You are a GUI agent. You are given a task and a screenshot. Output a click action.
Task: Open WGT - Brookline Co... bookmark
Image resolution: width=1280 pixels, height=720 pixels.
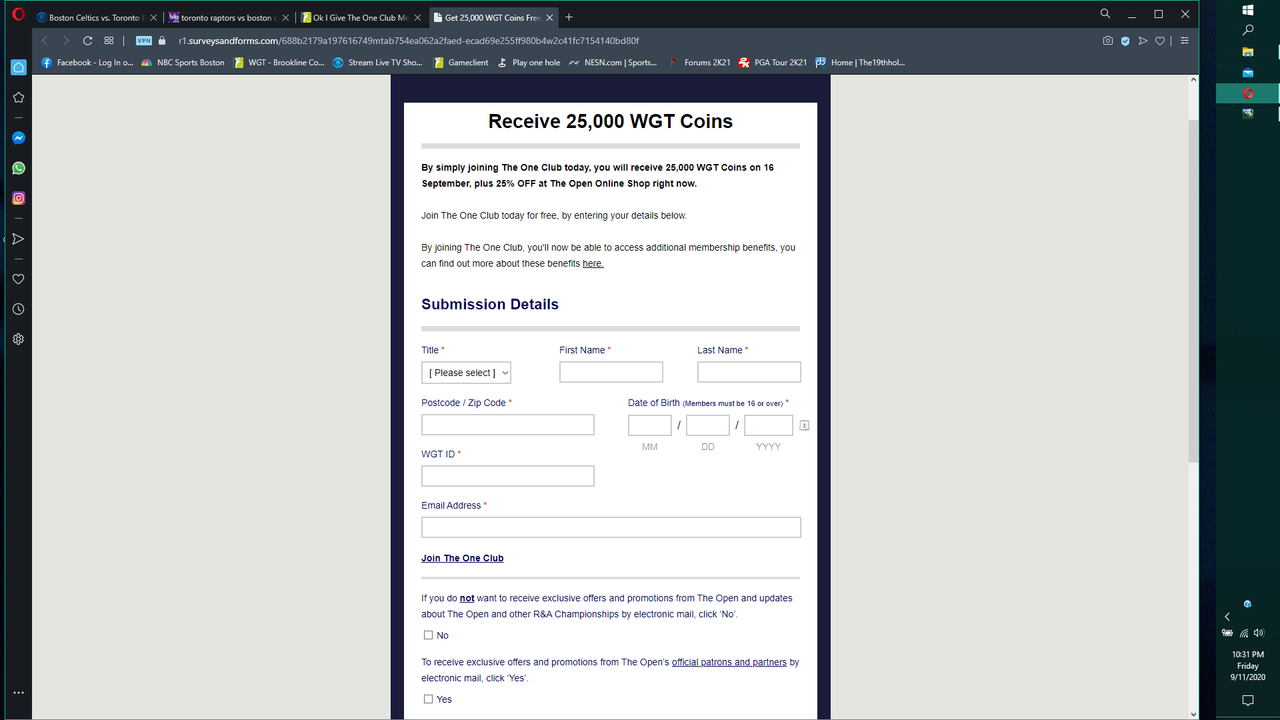[279, 62]
